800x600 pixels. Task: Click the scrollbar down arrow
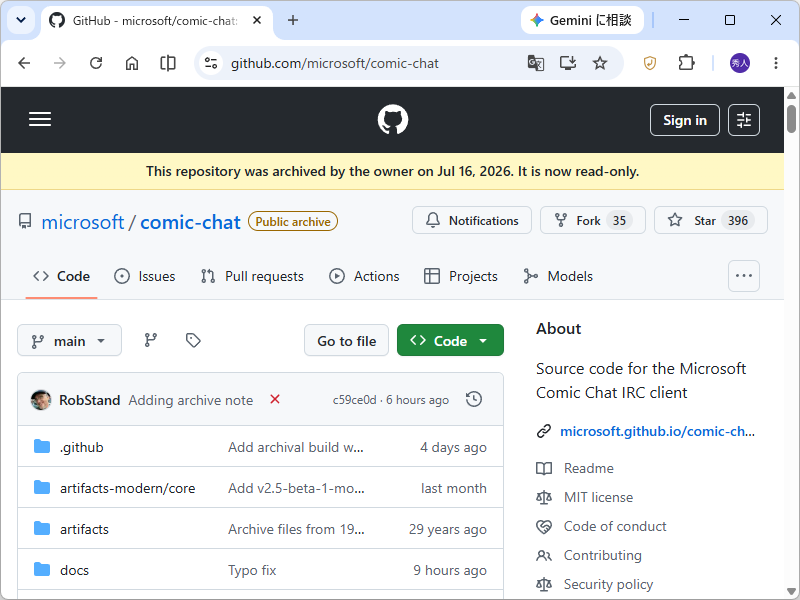tap(791, 592)
